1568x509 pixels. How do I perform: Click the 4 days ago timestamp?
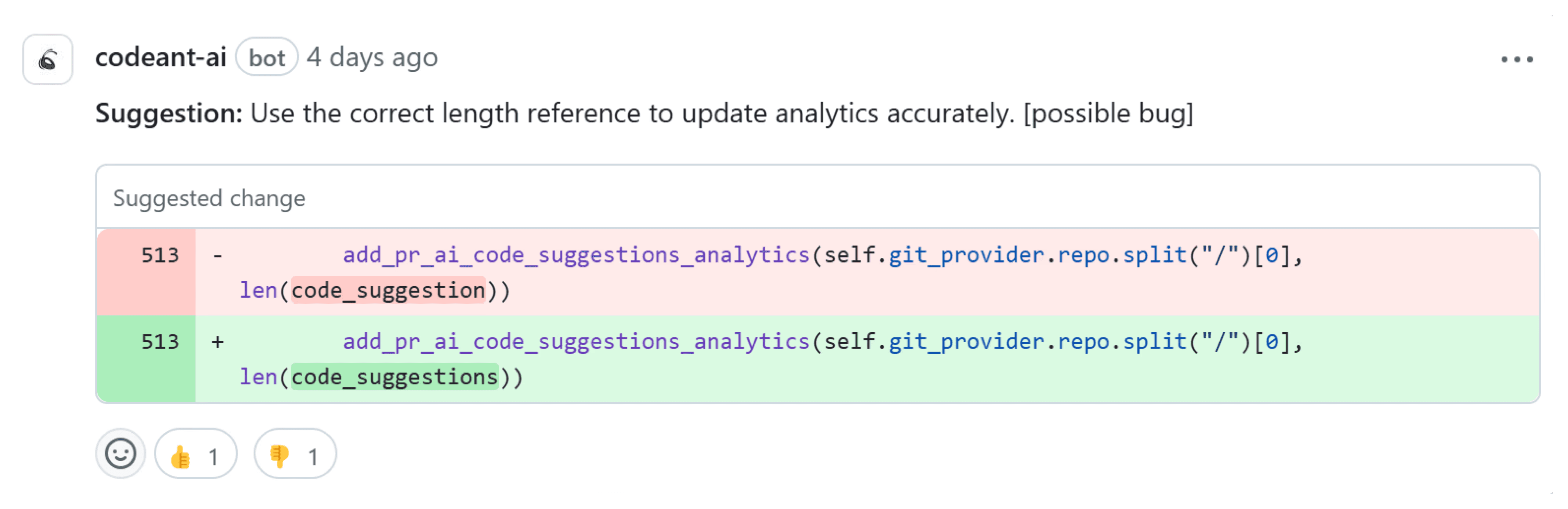372,58
